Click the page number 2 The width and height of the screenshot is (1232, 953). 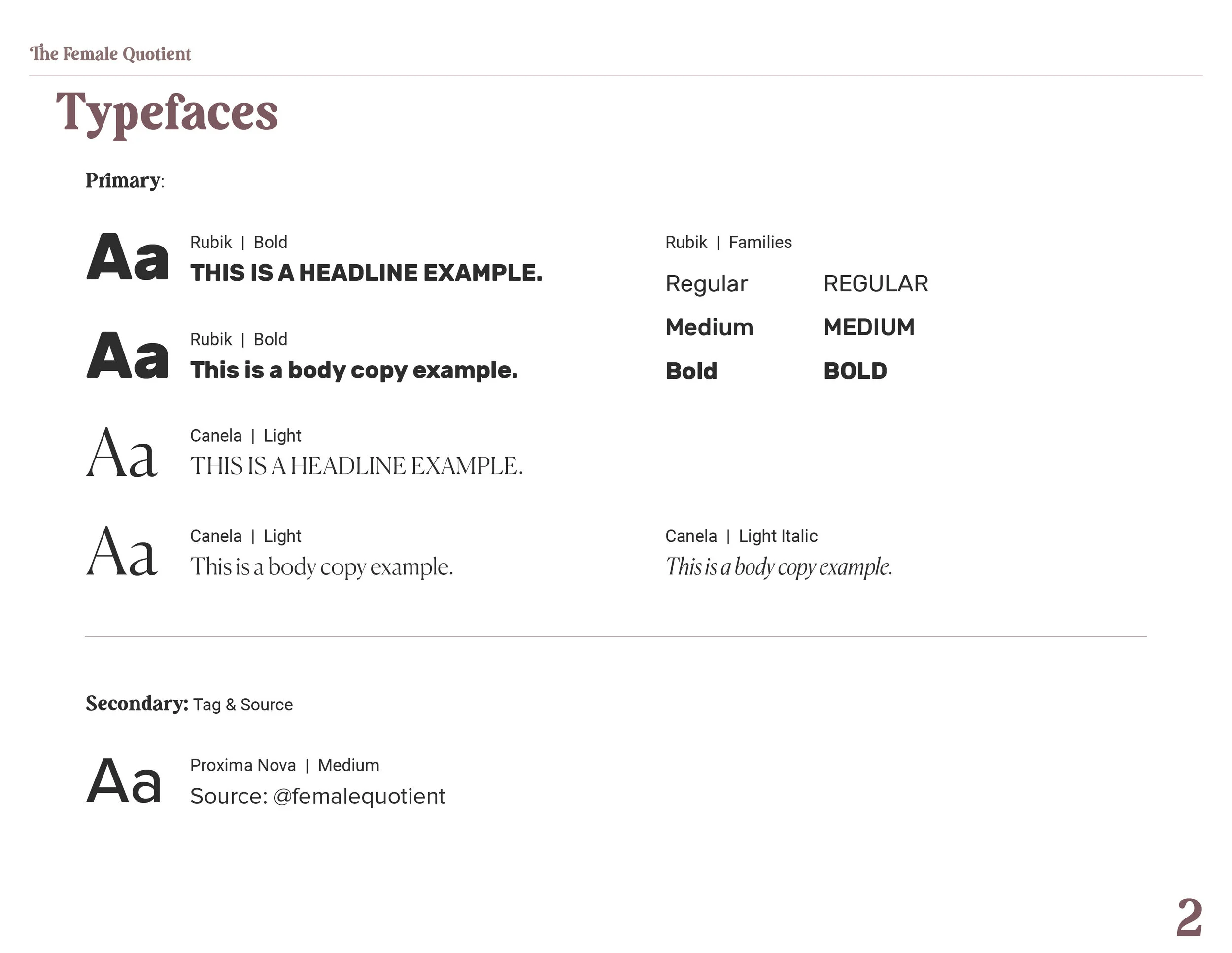click(1189, 918)
